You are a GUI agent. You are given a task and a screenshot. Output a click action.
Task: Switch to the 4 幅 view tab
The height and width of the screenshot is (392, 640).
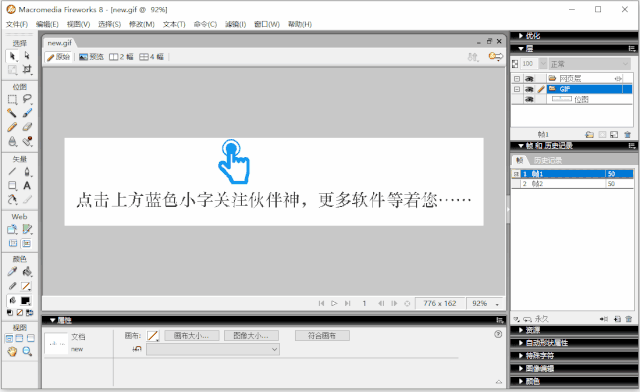tap(151, 57)
